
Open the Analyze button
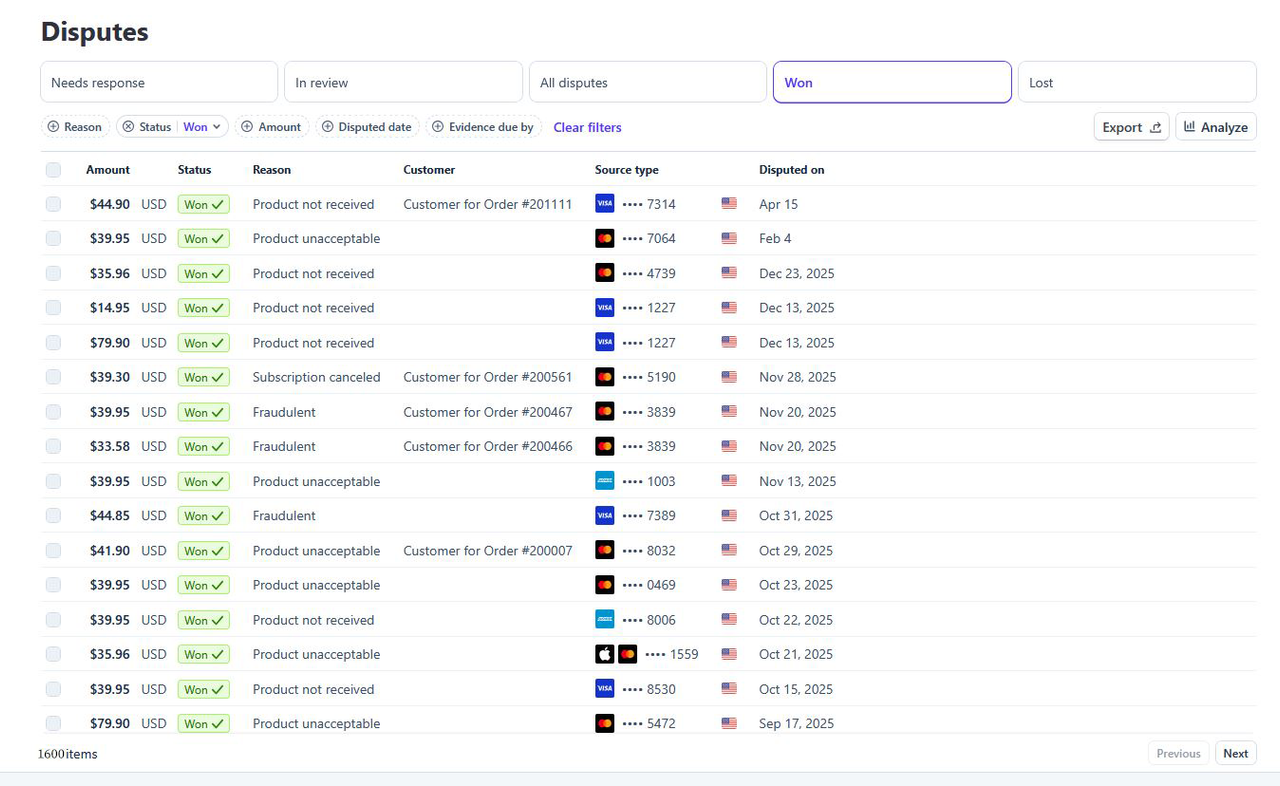pos(1216,127)
